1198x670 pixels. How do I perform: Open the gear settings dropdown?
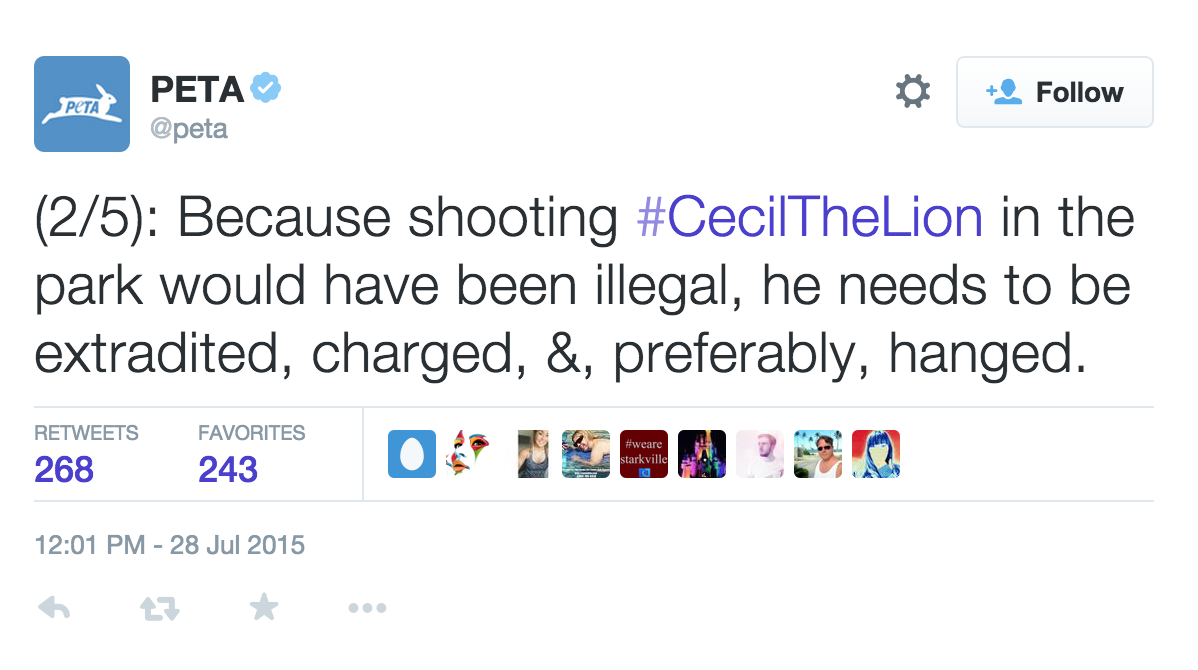912,93
